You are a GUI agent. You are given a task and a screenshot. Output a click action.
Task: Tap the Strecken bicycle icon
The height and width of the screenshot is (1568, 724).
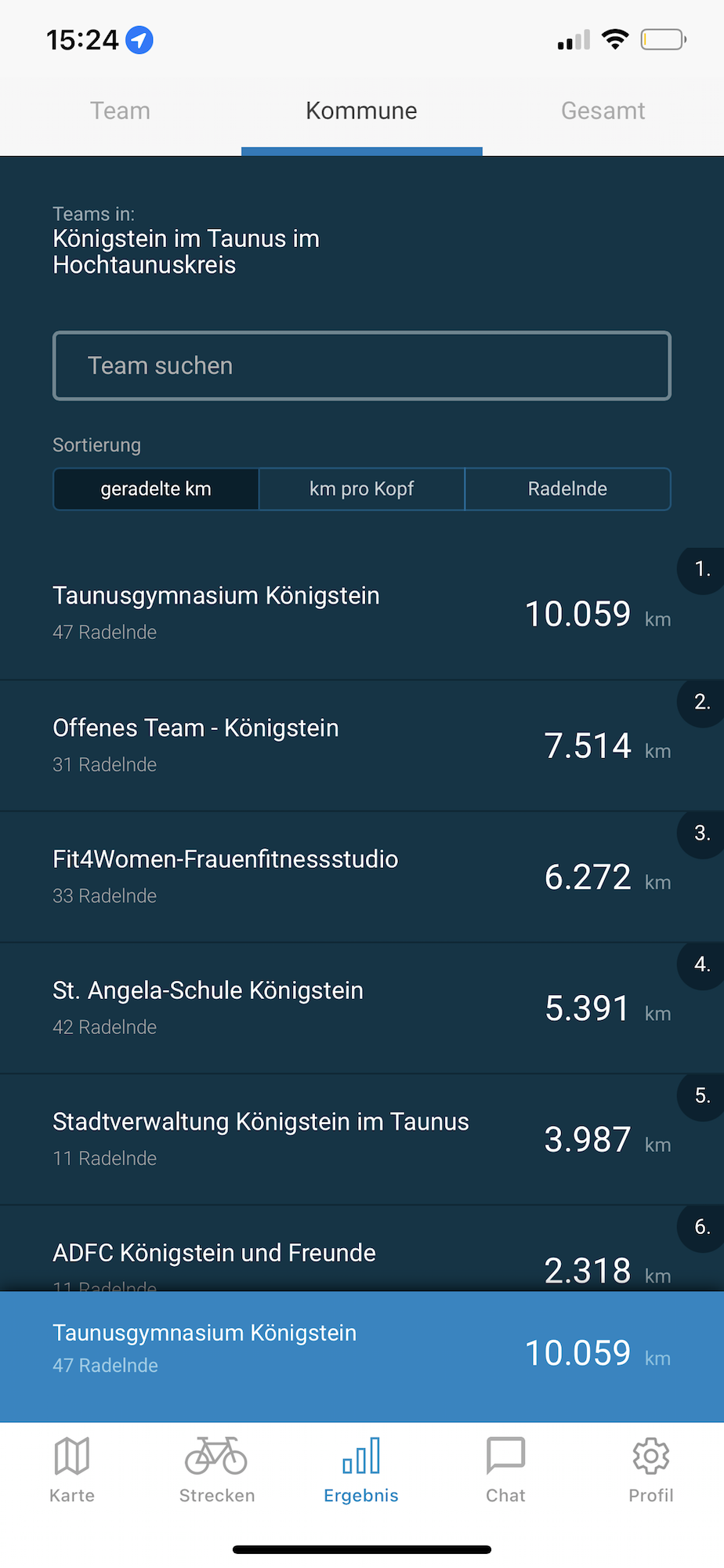216,1457
